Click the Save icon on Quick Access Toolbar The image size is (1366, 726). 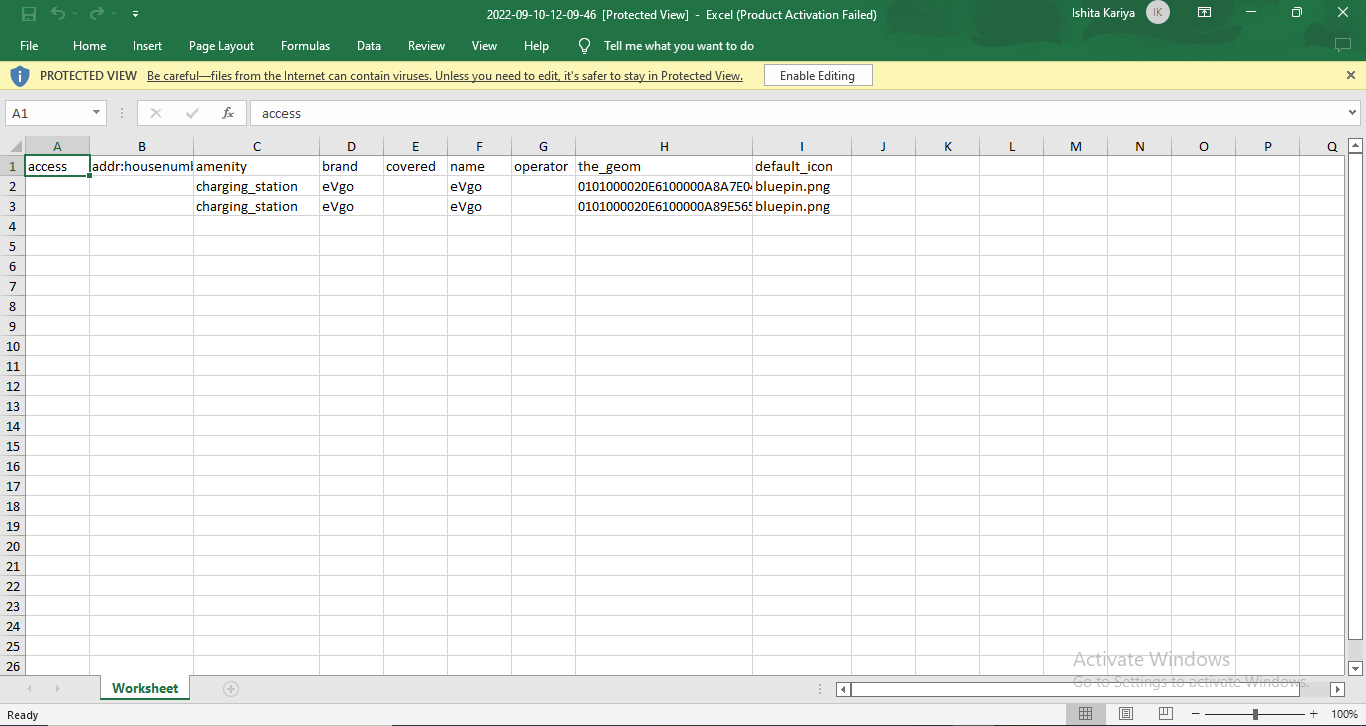point(28,13)
